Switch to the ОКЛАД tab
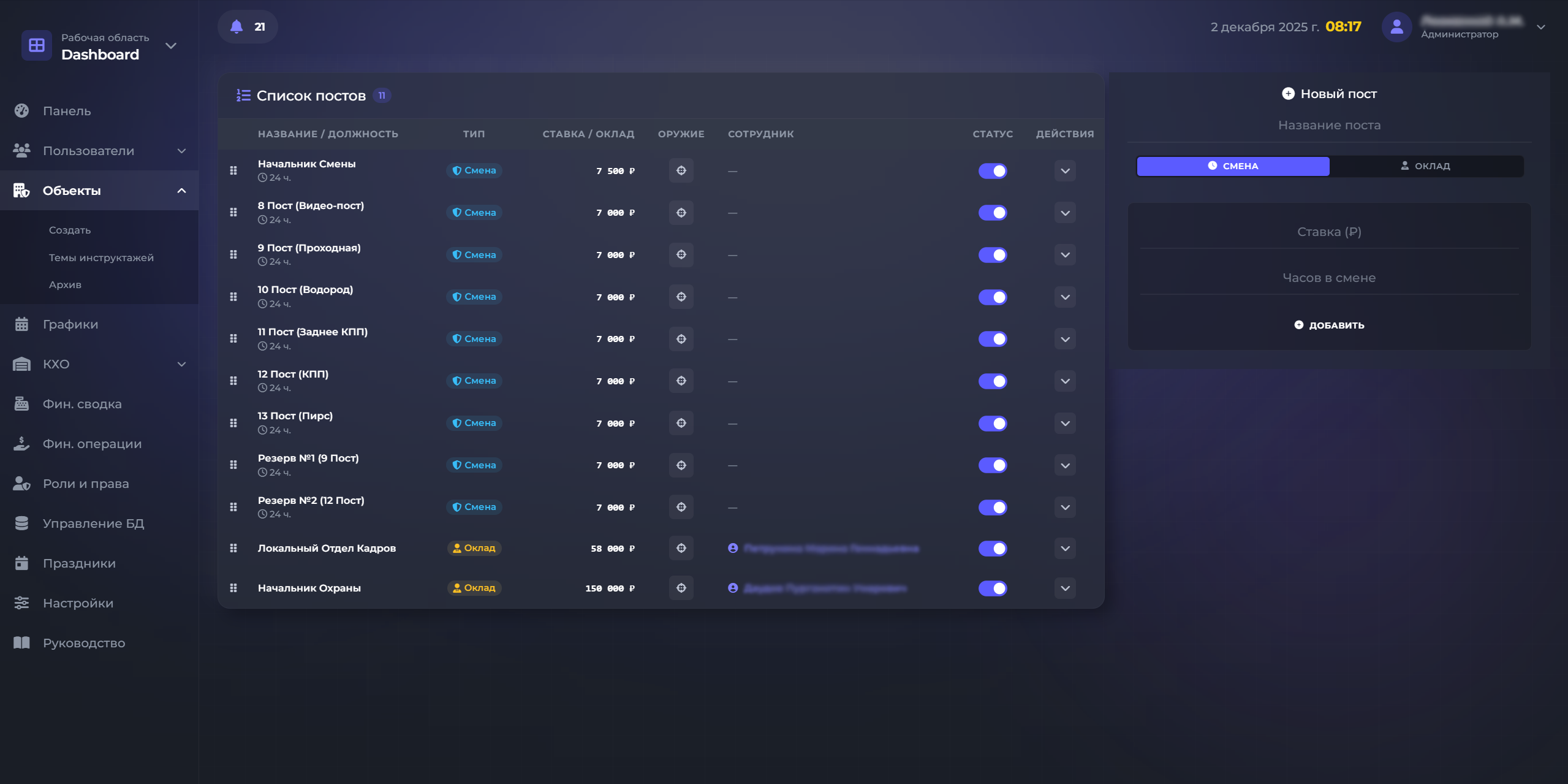 tap(1426, 166)
